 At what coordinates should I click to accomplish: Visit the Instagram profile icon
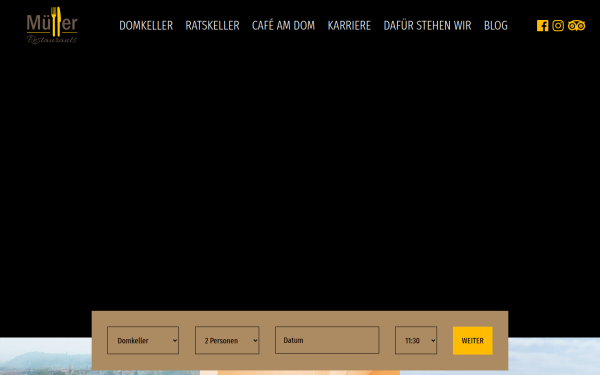tap(558, 26)
